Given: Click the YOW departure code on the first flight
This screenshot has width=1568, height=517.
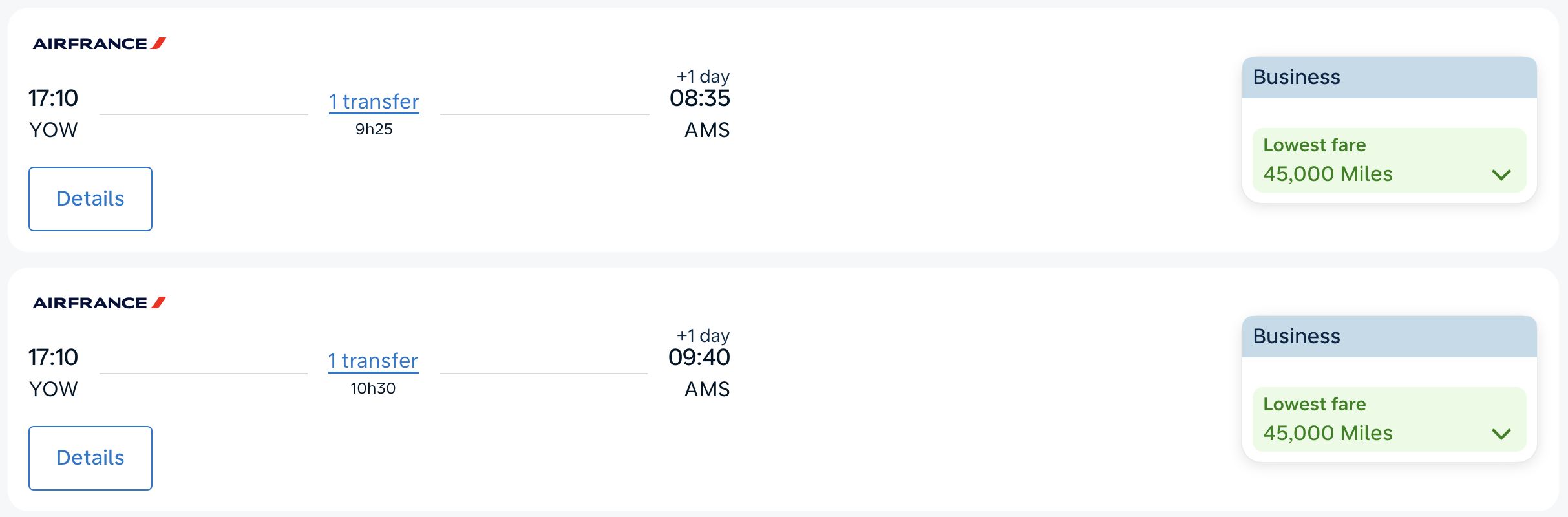Looking at the screenshot, I should (x=53, y=129).
